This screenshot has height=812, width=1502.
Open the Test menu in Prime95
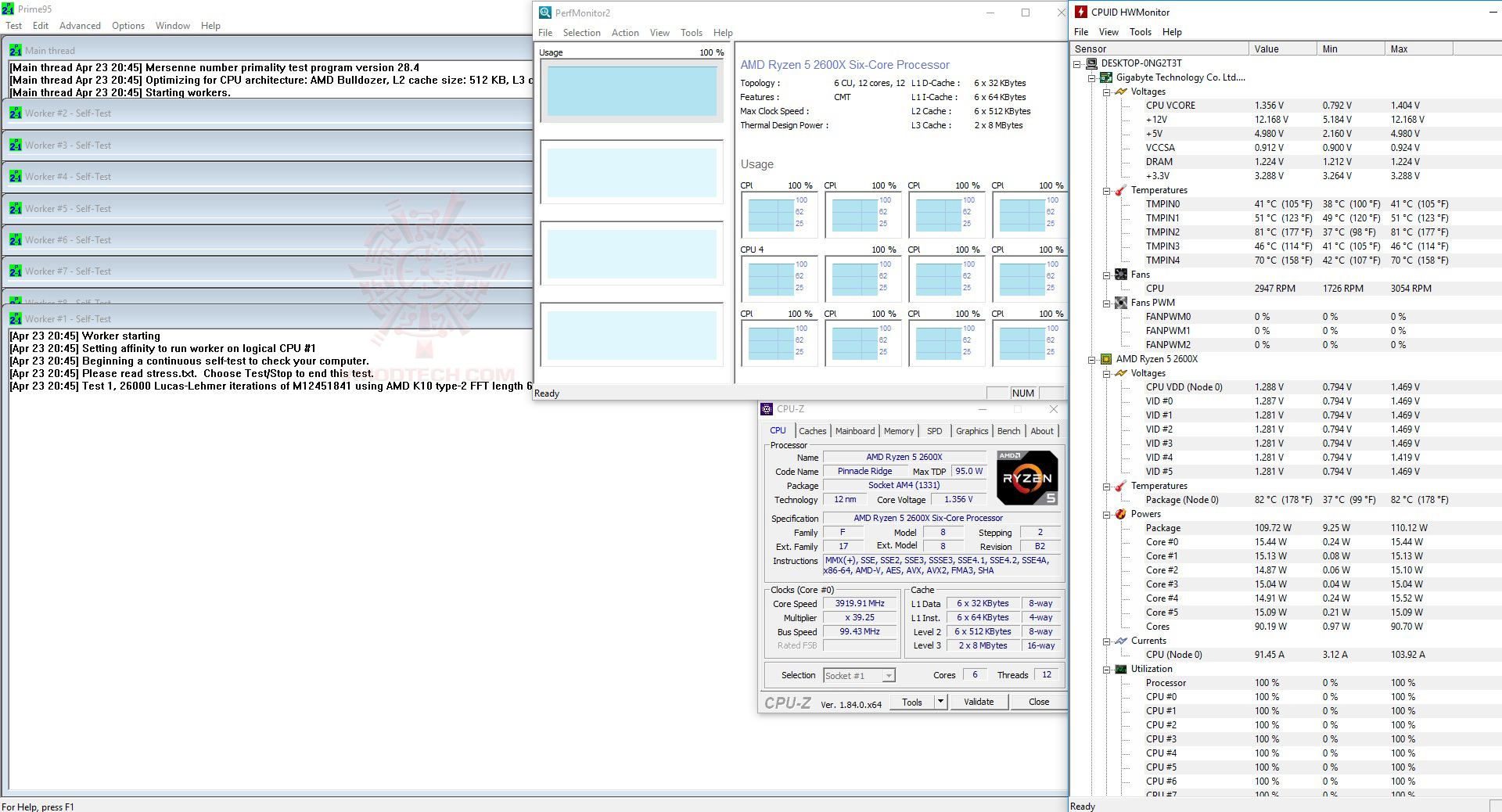(14, 26)
